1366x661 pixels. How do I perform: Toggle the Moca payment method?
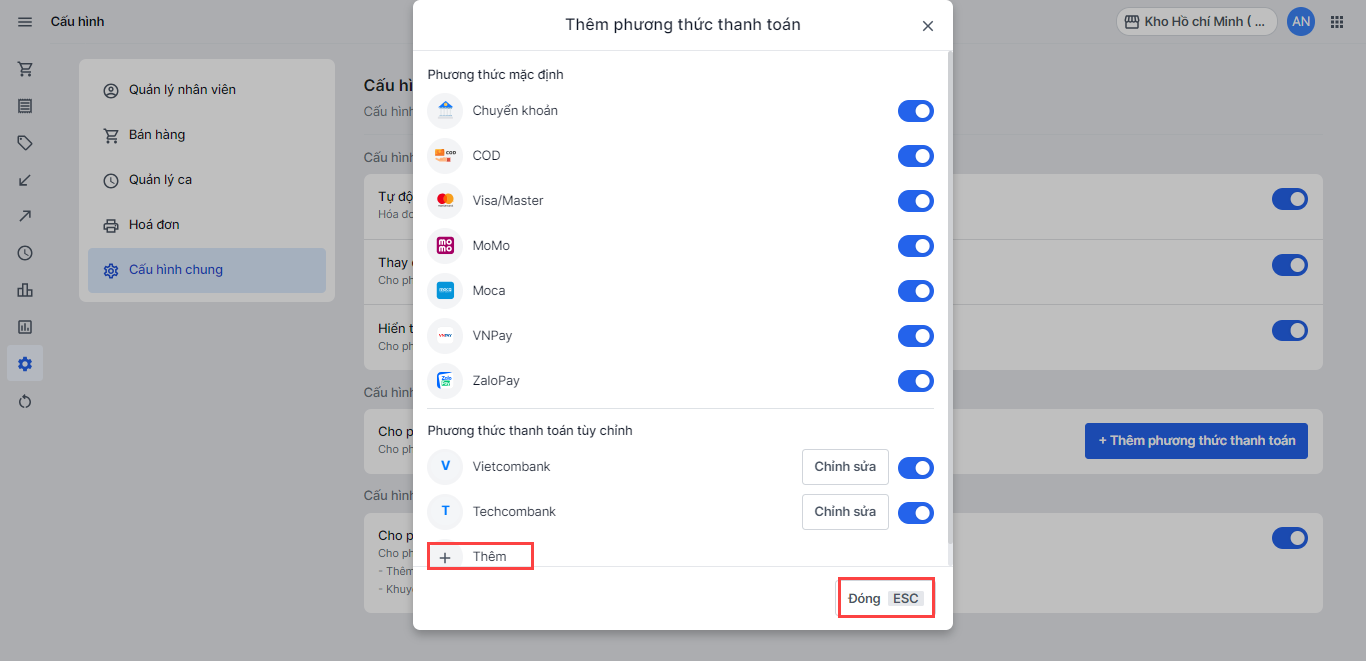915,291
